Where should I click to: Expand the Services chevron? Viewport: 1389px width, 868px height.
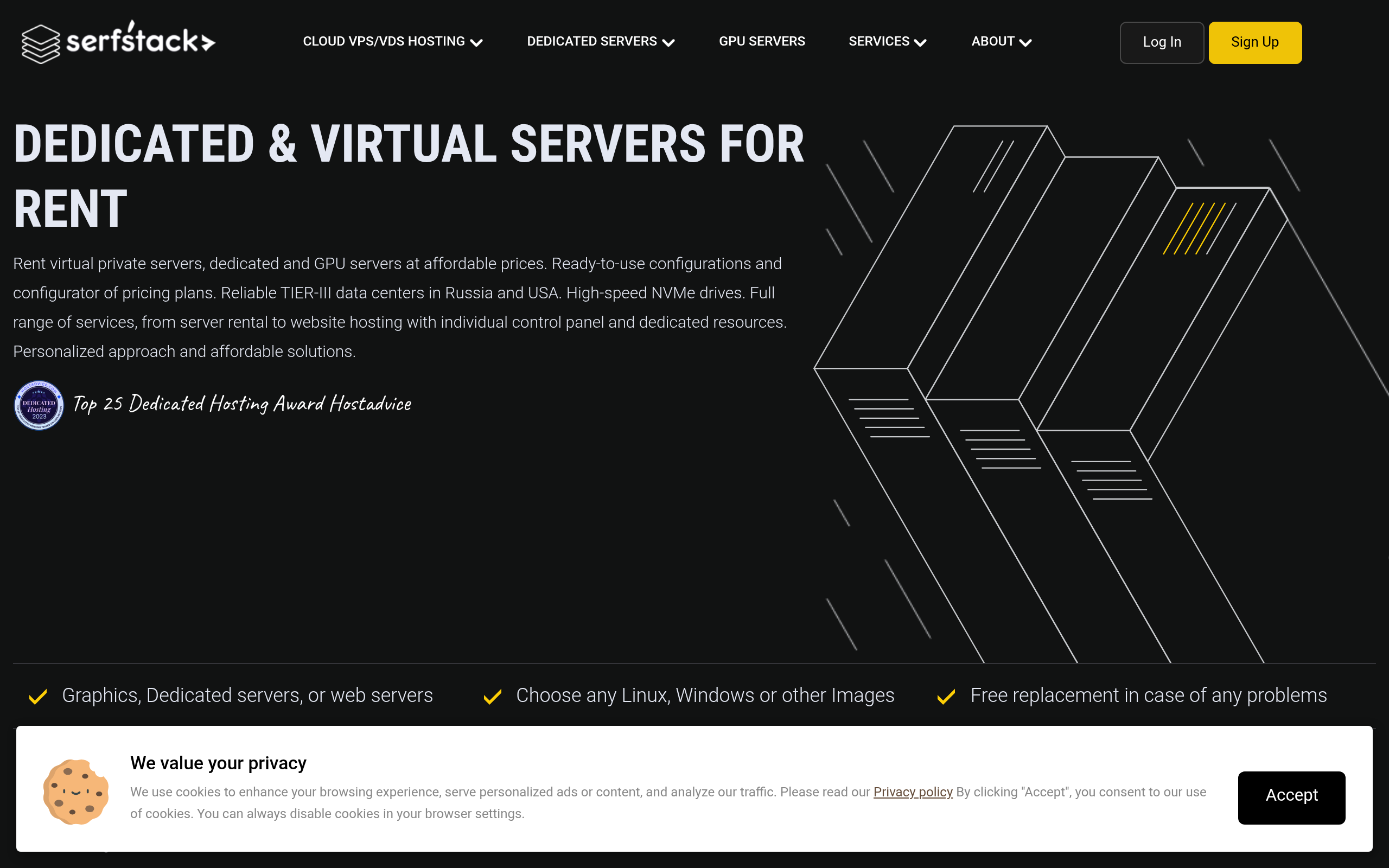click(920, 42)
